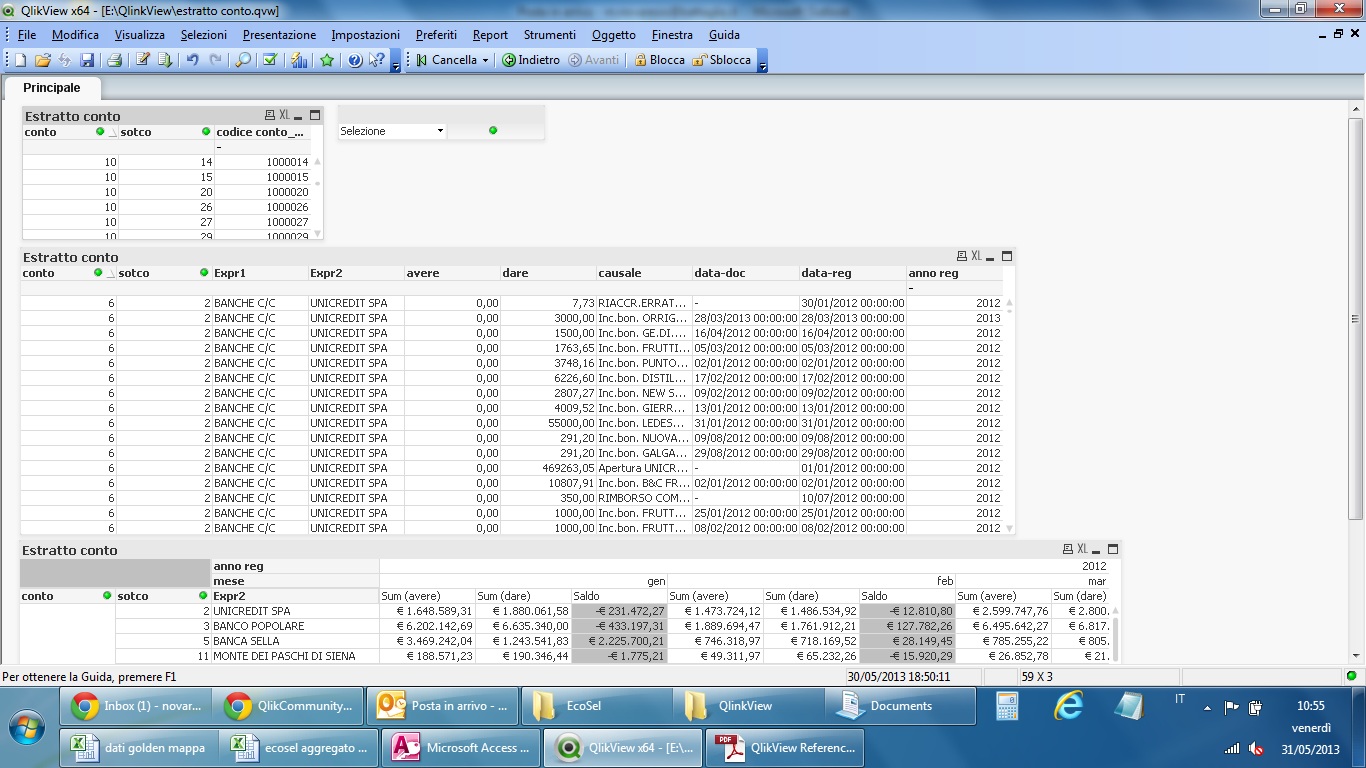
Task: Click the Quick Chart wizard icon
Action: (299, 60)
